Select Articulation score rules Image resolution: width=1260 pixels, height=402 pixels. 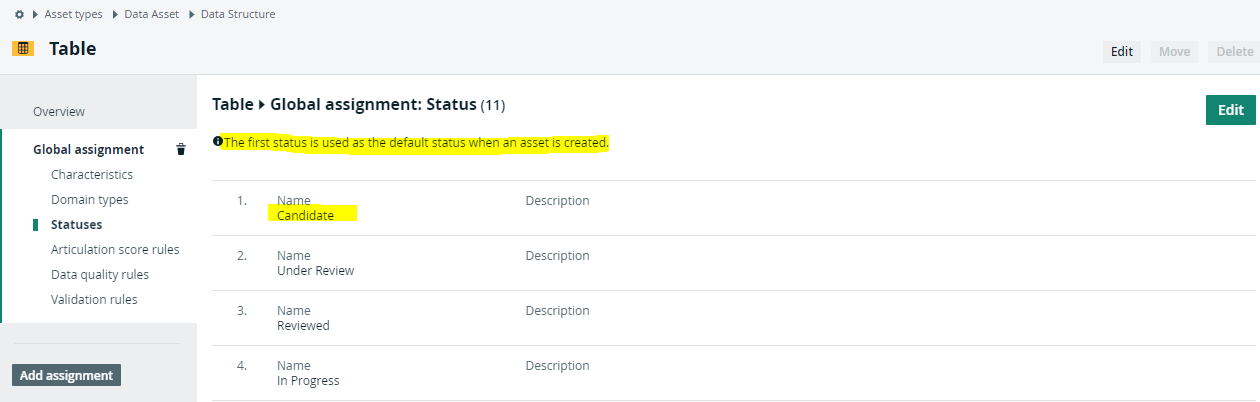(x=115, y=249)
